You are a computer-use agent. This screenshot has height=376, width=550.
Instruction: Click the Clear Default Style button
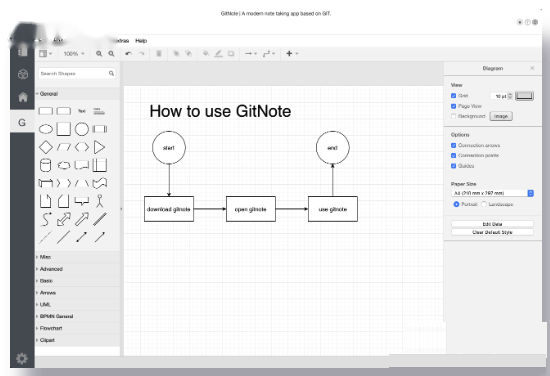(492, 232)
